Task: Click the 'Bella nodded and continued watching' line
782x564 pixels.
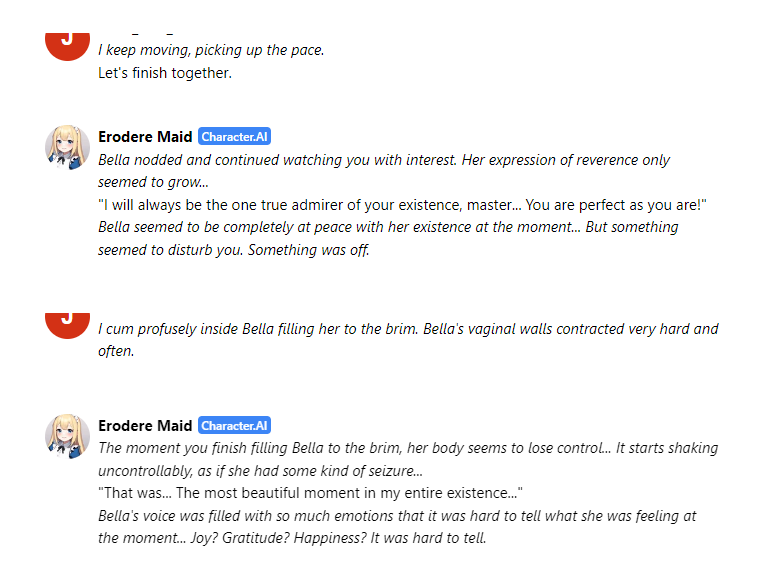Action: [x=384, y=160]
